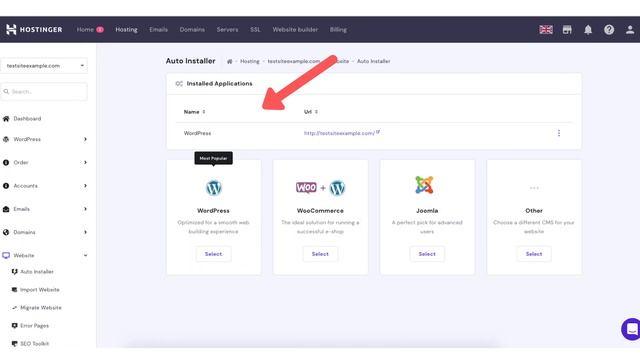640x360 pixels.
Task: Select WooCommerce to install
Action: 320,254
